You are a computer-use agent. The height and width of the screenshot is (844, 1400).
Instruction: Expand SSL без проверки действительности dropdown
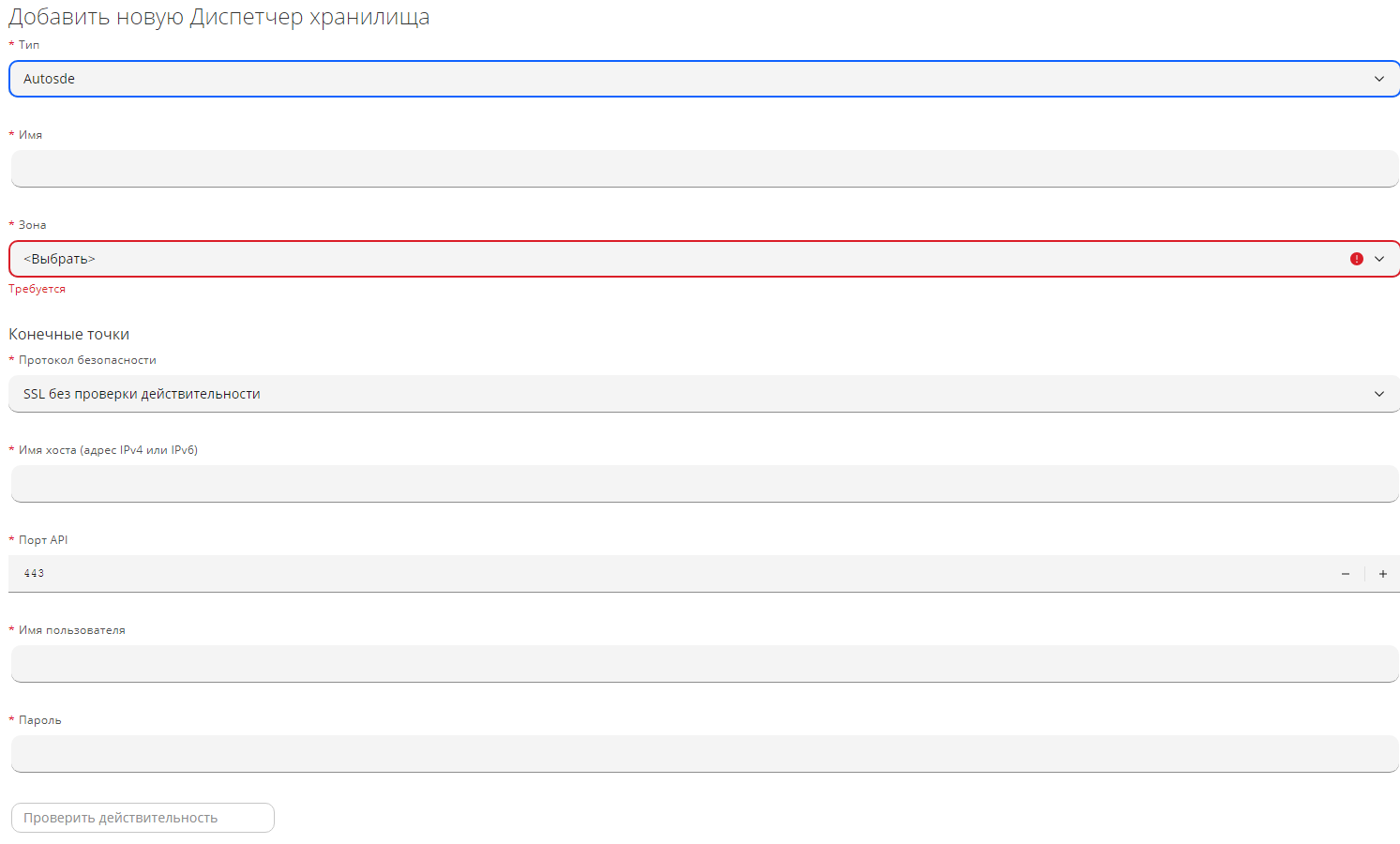coord(656,394)
